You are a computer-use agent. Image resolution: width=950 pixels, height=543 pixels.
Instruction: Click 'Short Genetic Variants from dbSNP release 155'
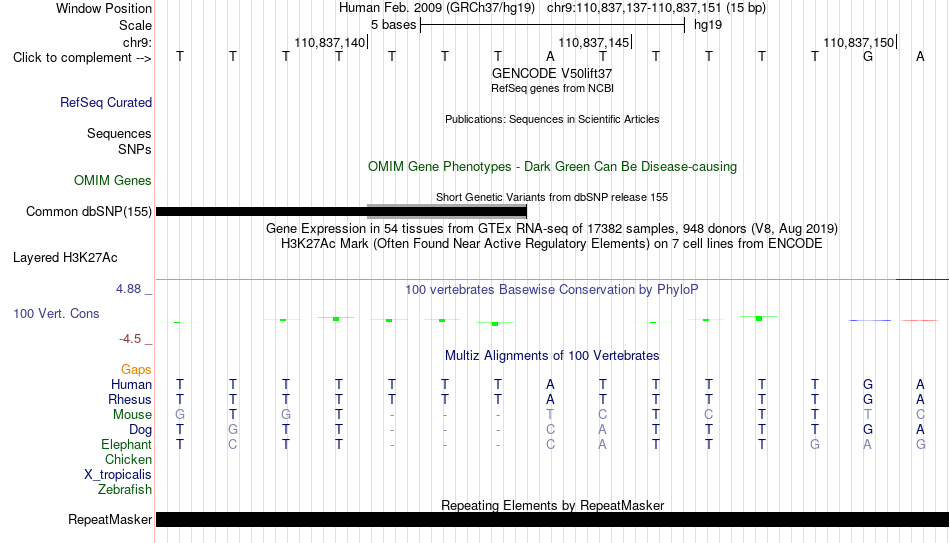pos(552,198)
